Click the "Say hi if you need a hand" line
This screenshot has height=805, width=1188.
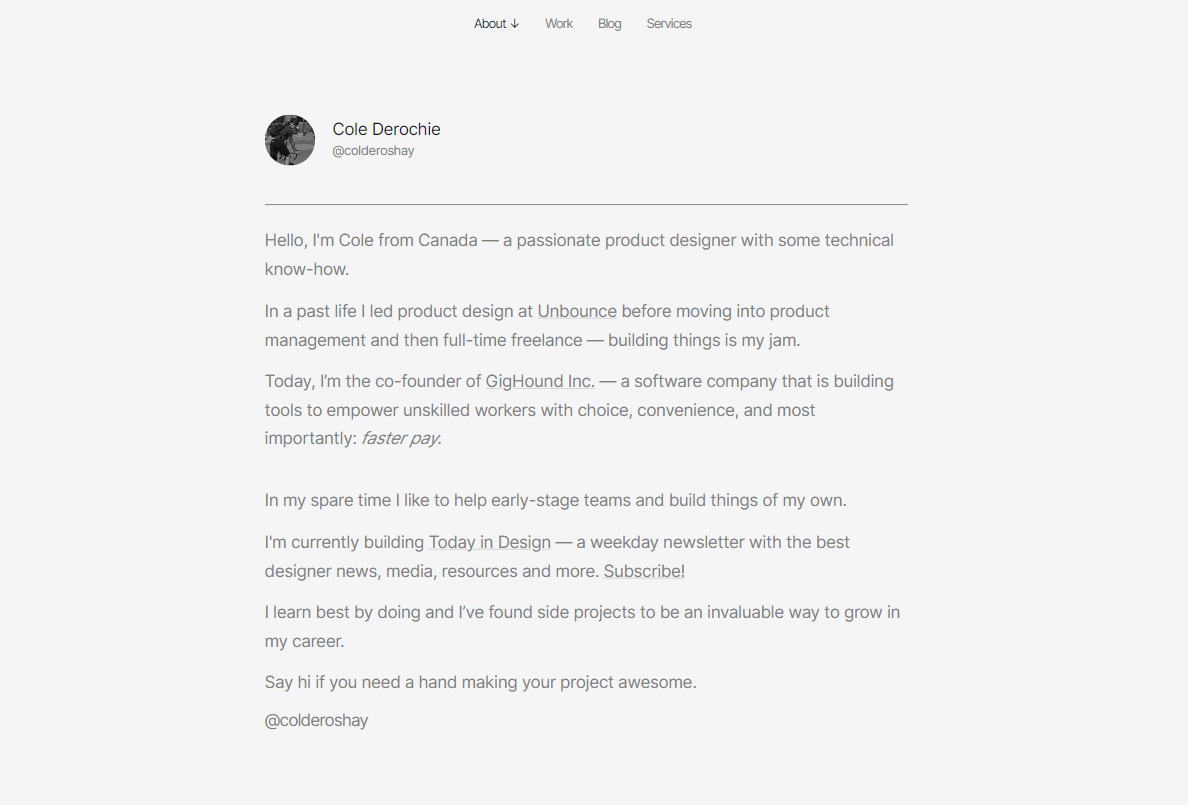coord(480,682)
